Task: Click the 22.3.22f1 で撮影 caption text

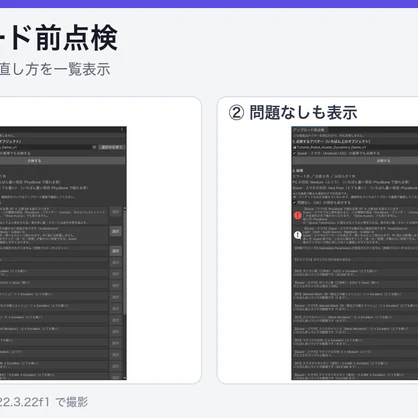Action: coord(44,402)
